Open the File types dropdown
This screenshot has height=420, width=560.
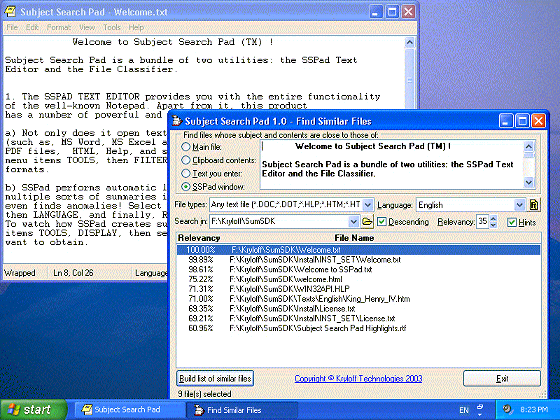click(368, 205)
